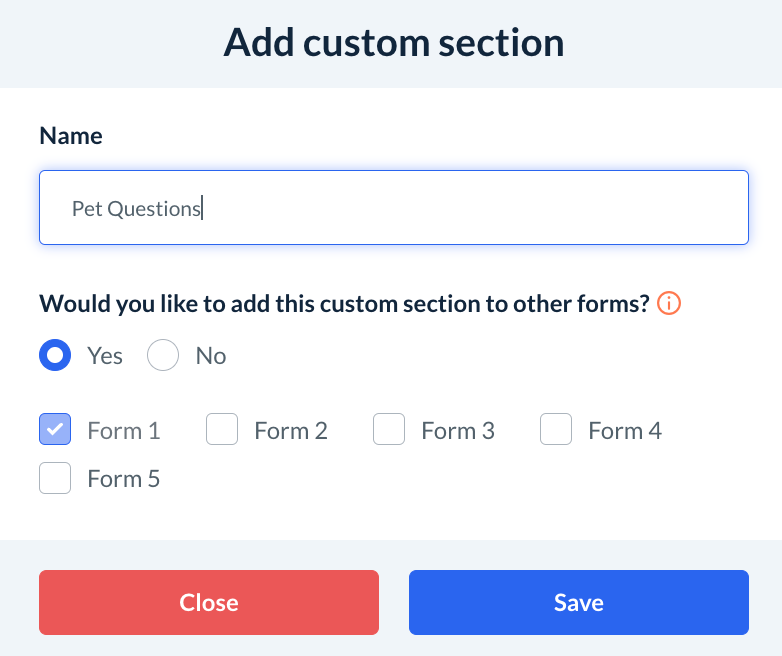Select the Yes radio button
This screenshot has height=656, width=782.
(55, 356)
